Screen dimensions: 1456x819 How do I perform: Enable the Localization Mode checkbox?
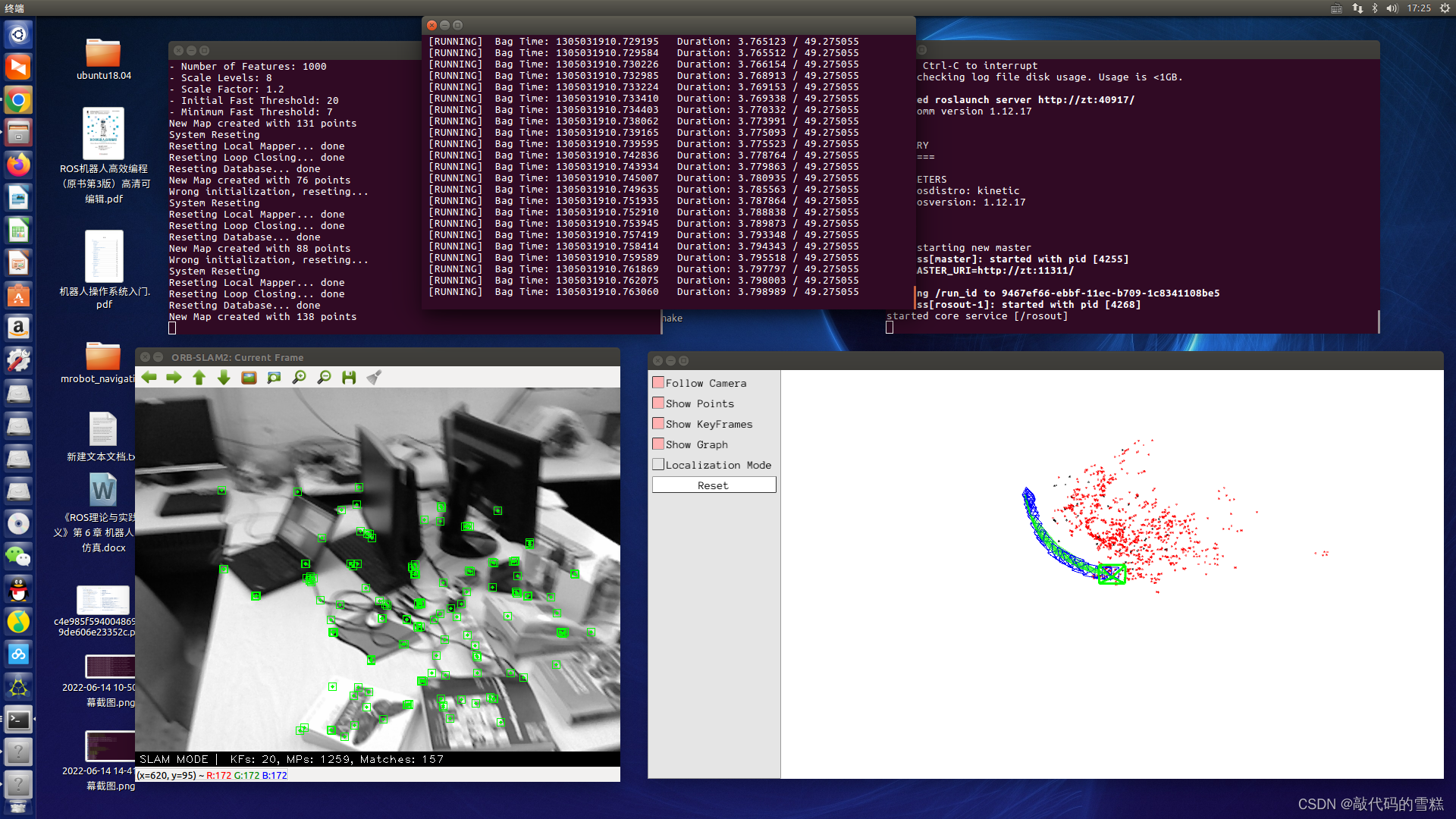coord(658,464)
